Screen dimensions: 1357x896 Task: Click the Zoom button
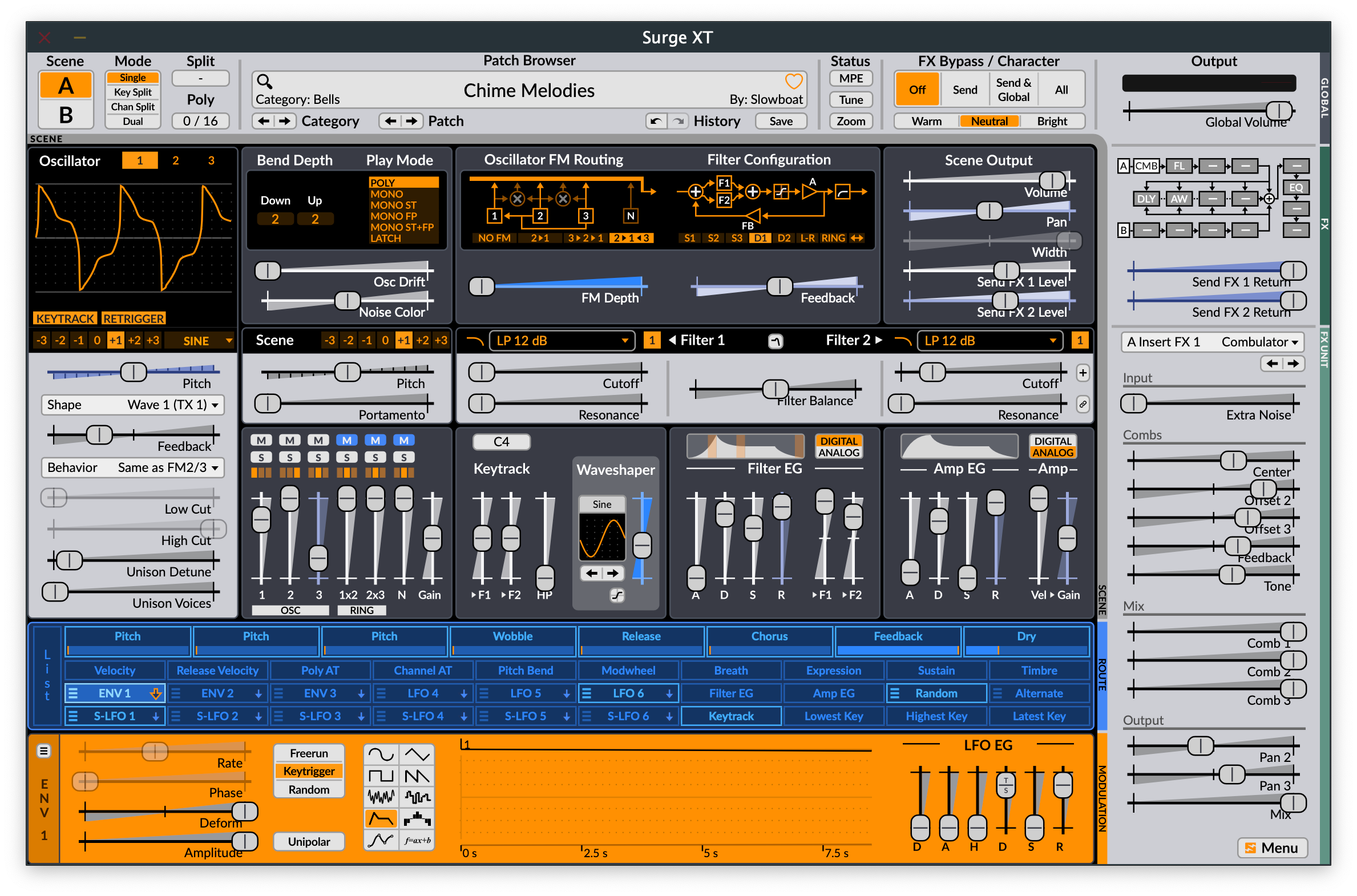coord(850,121)
